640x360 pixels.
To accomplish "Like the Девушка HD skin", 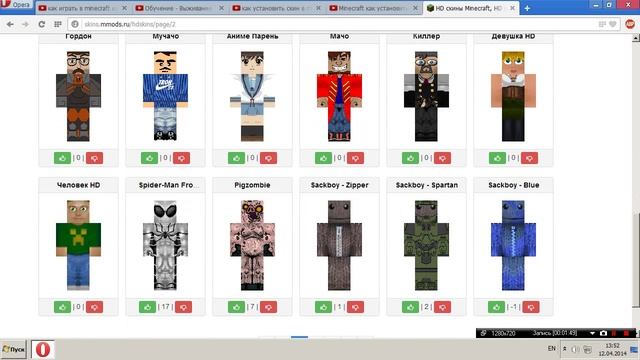I will pos(497,158).
